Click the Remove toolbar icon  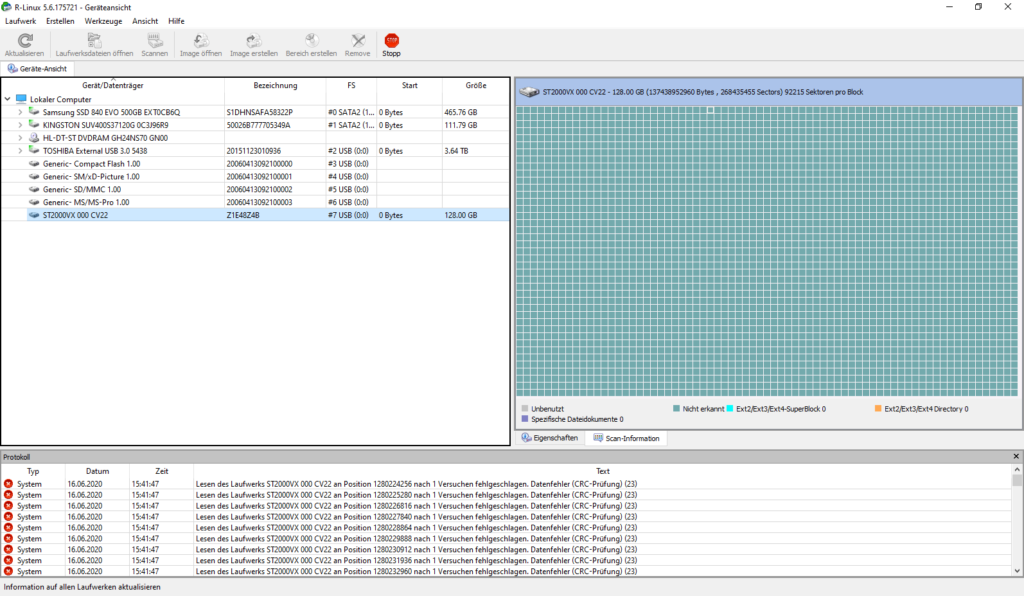[357, 41]
